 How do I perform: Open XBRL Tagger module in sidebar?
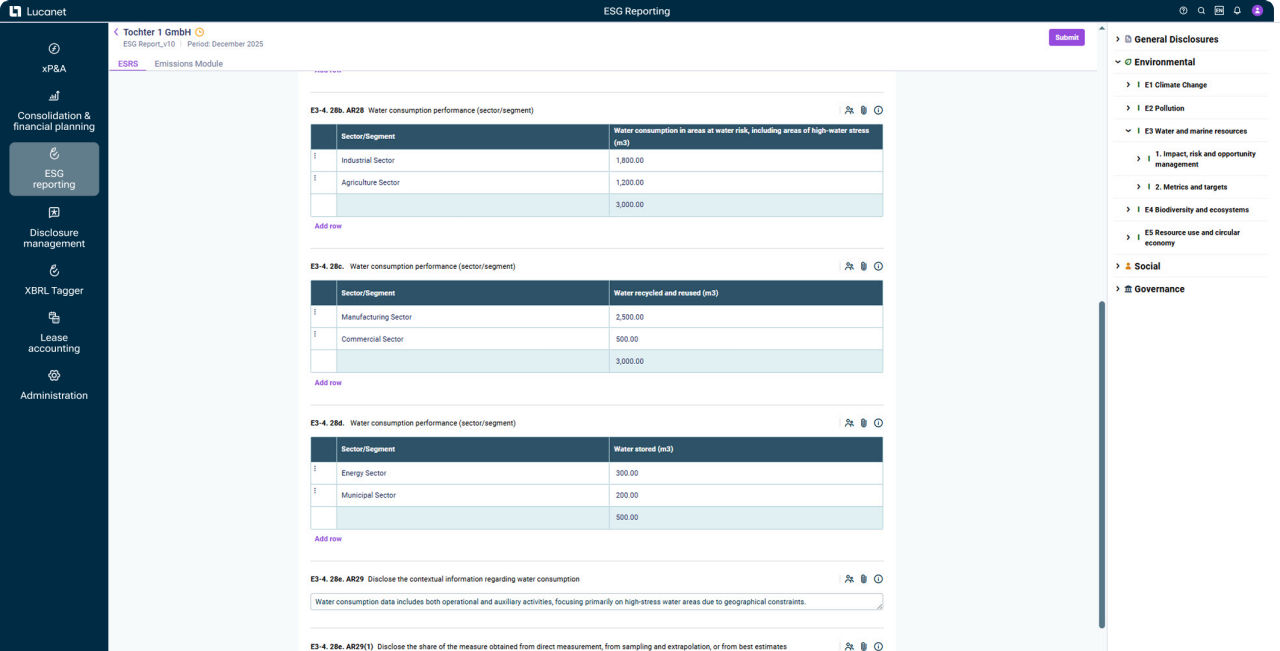point(54,279)
